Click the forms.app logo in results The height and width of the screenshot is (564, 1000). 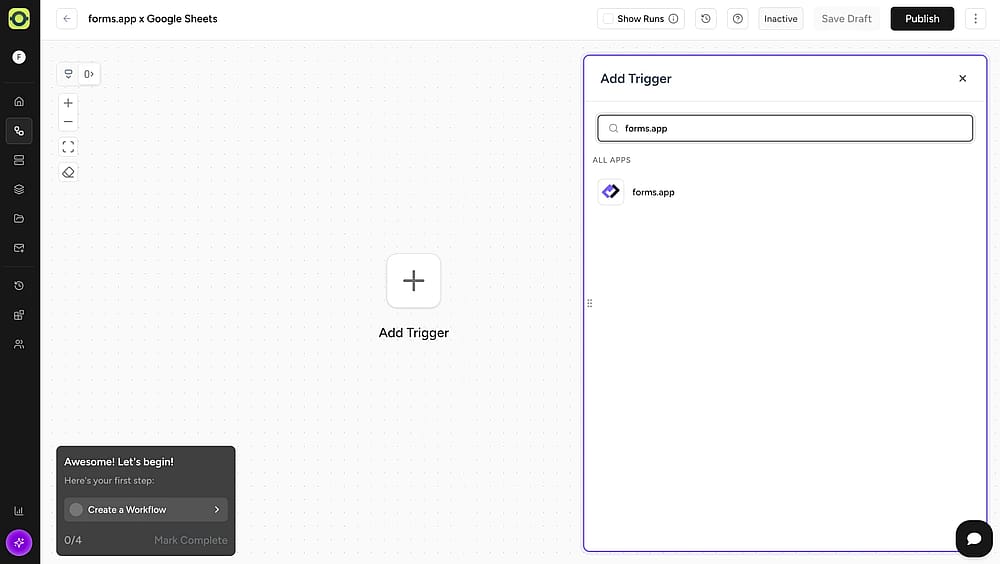[611, 191]
